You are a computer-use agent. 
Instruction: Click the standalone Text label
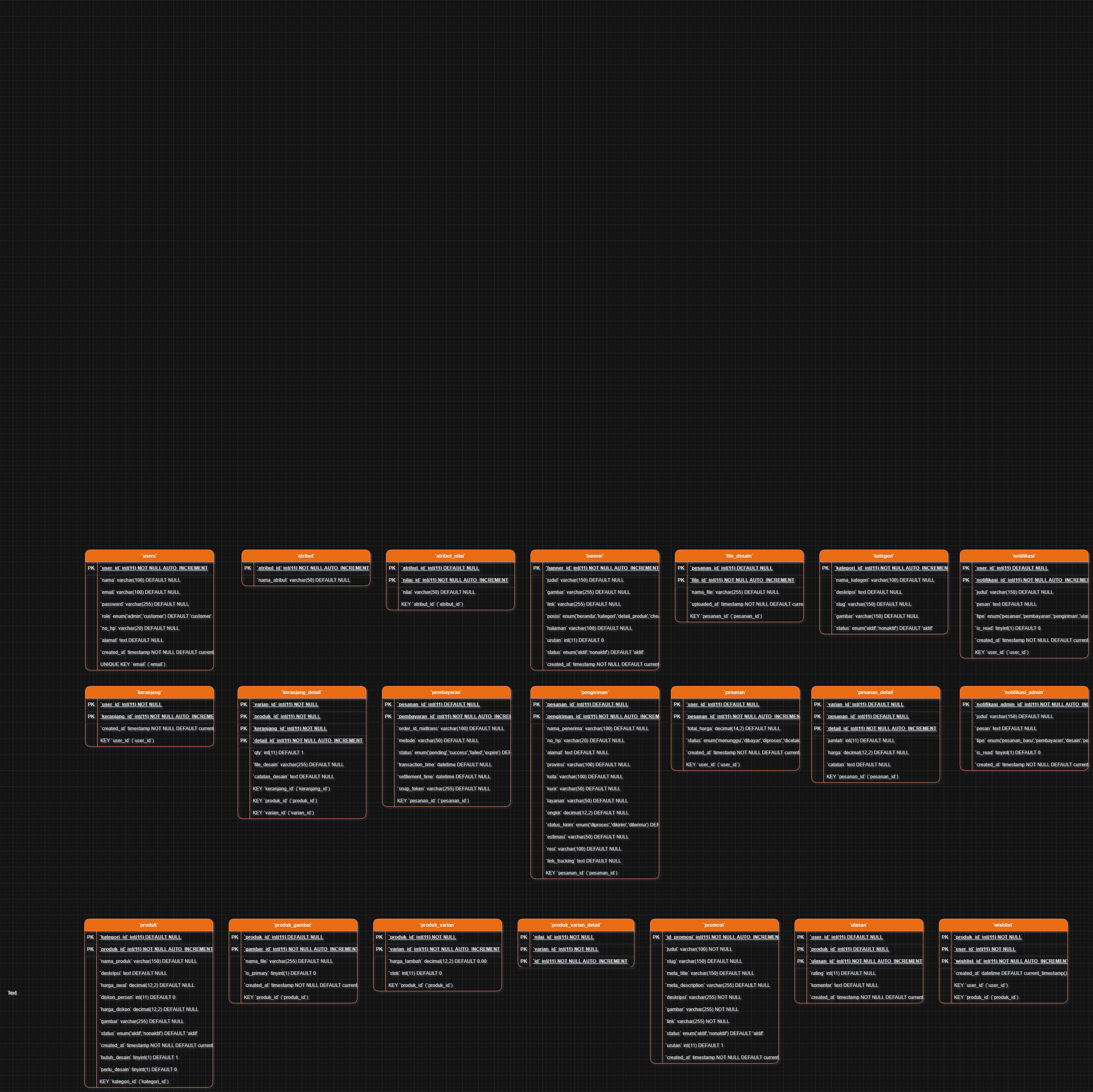coord(12,993)
